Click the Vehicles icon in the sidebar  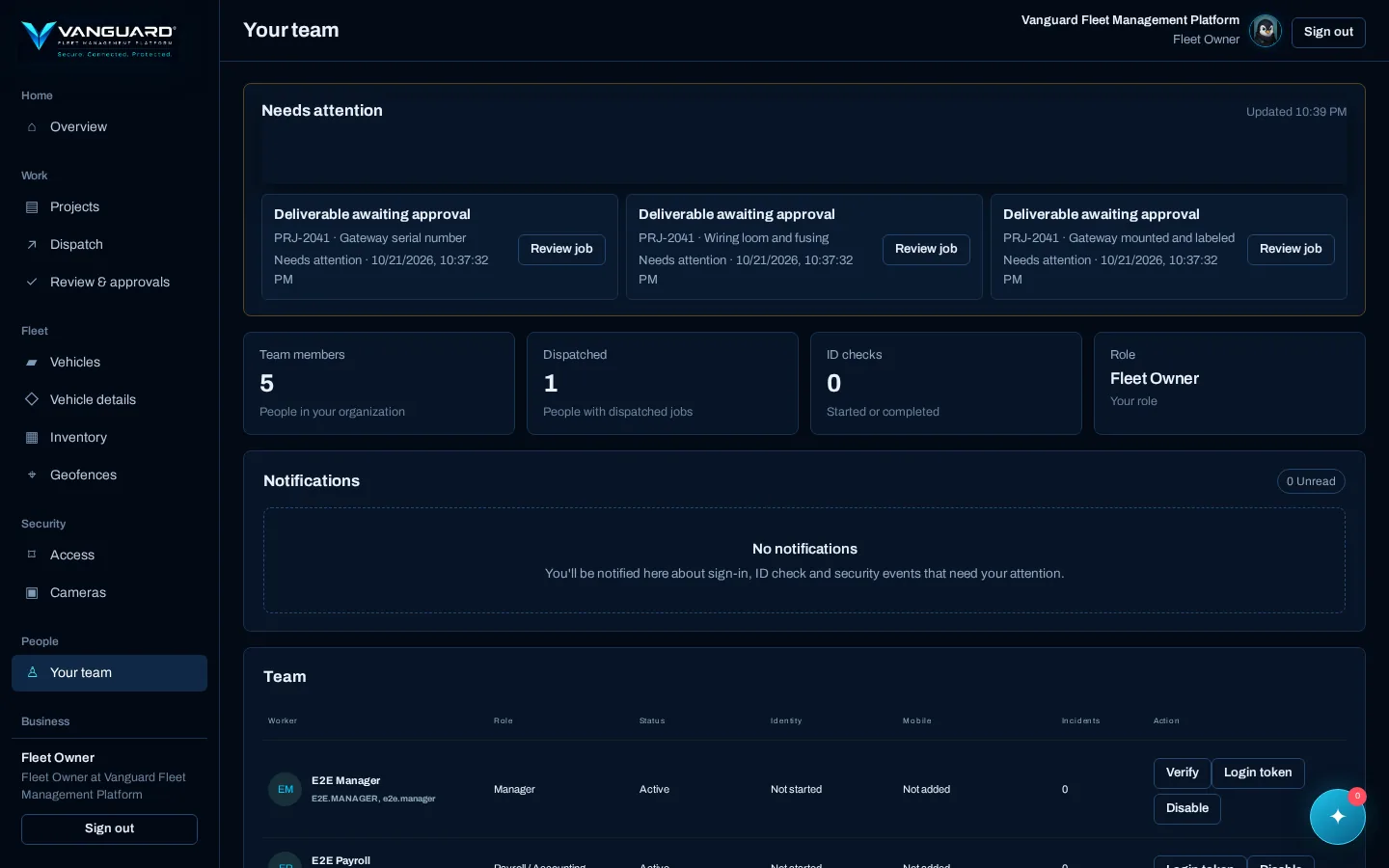click(32, 363)
